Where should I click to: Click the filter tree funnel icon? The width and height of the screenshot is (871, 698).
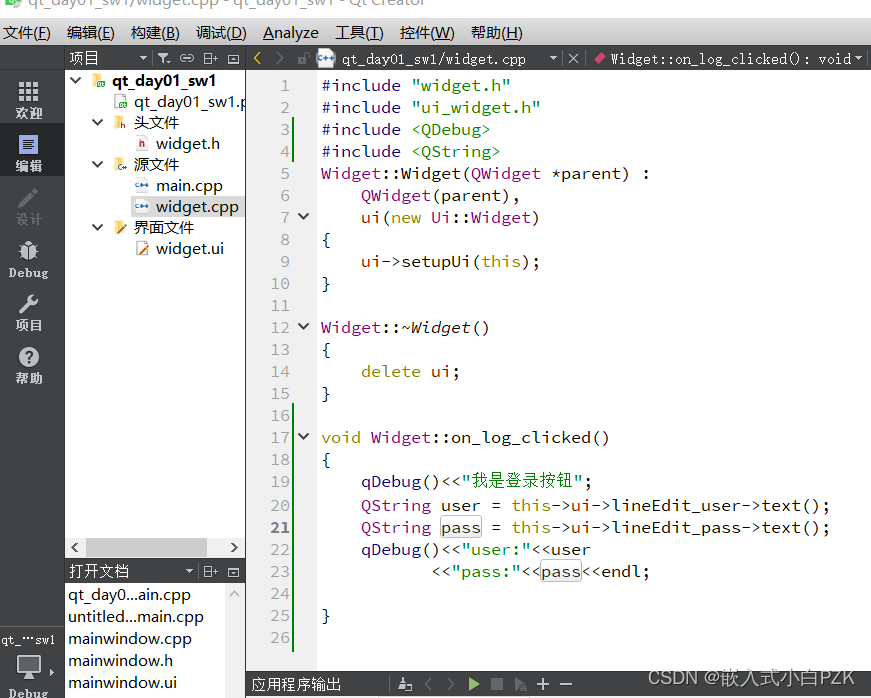164,58
